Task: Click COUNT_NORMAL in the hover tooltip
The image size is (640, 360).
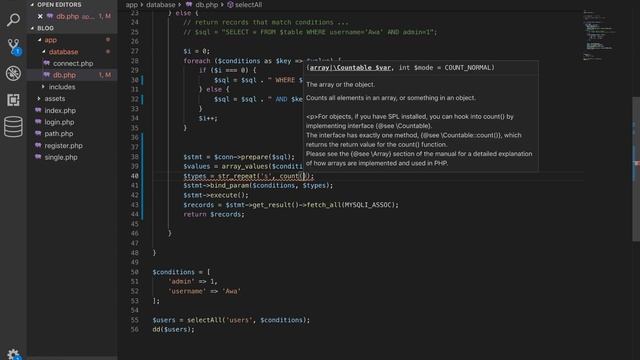Action: coord(467,68)
